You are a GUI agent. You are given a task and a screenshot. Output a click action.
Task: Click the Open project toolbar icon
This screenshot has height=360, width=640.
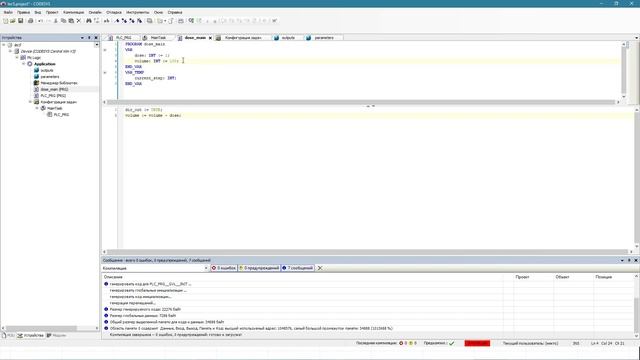[13, 21]
